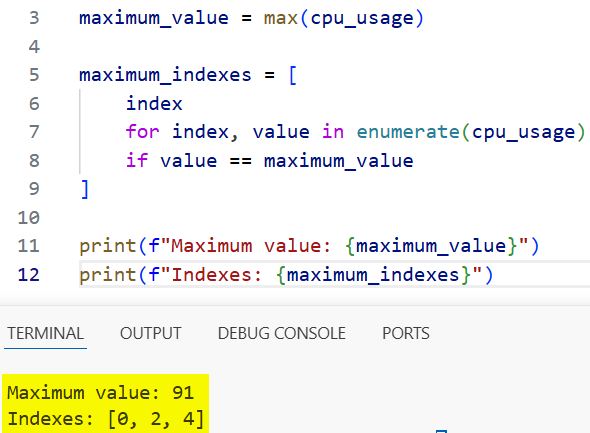The width and height of the screenshot is (590, 433).
Task: Click the if keyword on line 8
Action: pos(137,160)
